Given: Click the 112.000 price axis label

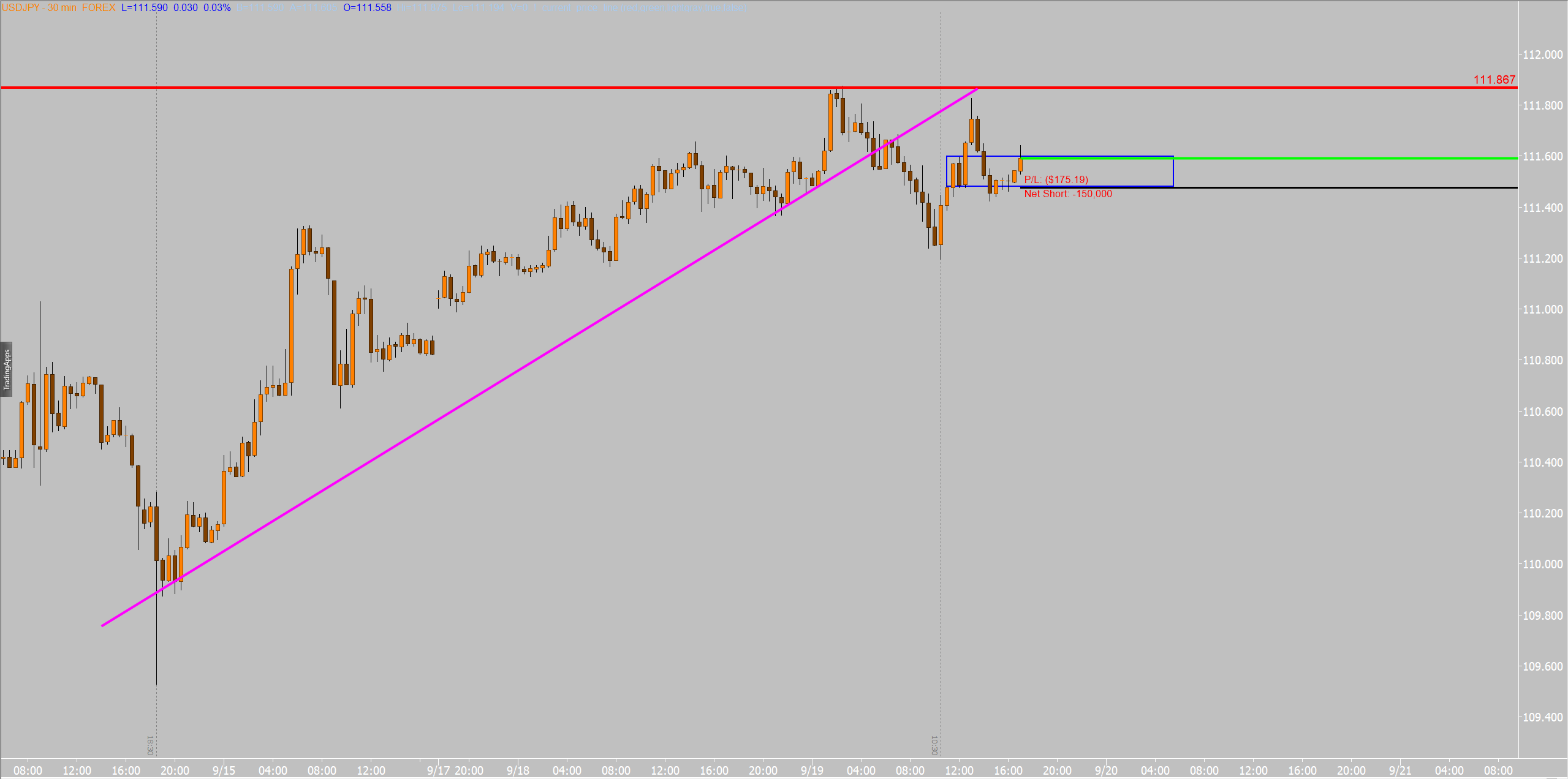Looking at the screenshot, I should pyautogui.click(x=1542, y=55).
